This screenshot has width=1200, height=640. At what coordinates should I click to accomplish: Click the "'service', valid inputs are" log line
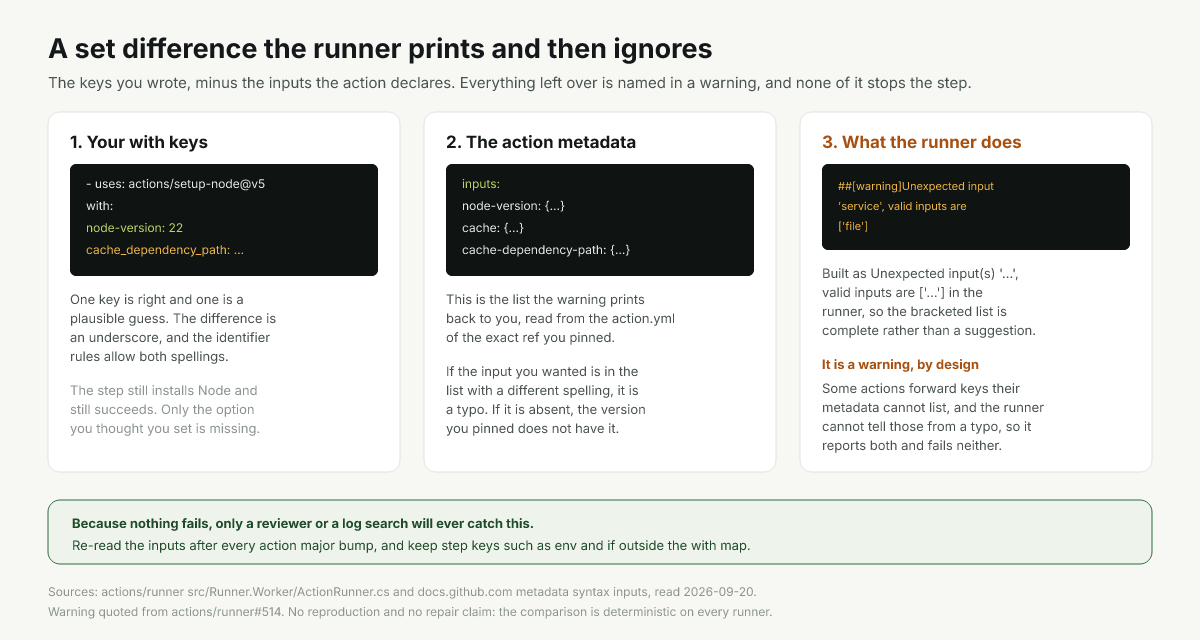tap(902, 206)
